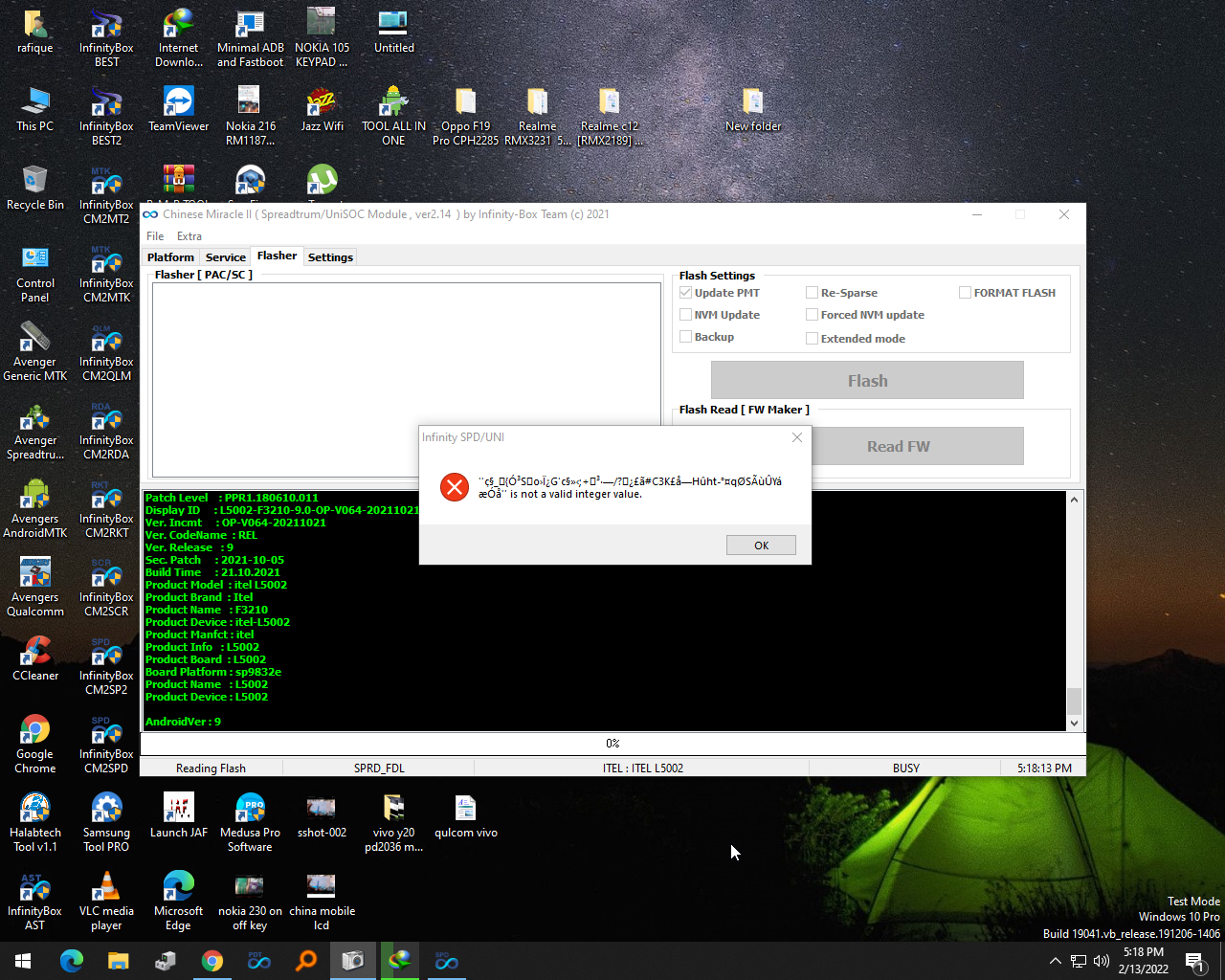Click the Flash button
The width and height of the screenshot is (1225, 980).
coord(867,380)
